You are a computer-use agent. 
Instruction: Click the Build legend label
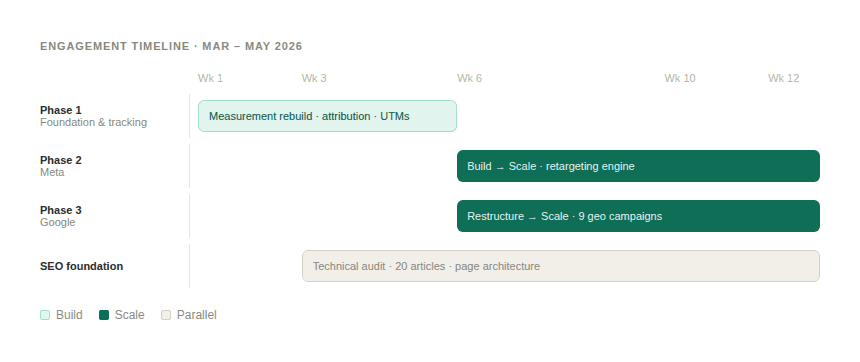pos(69,315)
